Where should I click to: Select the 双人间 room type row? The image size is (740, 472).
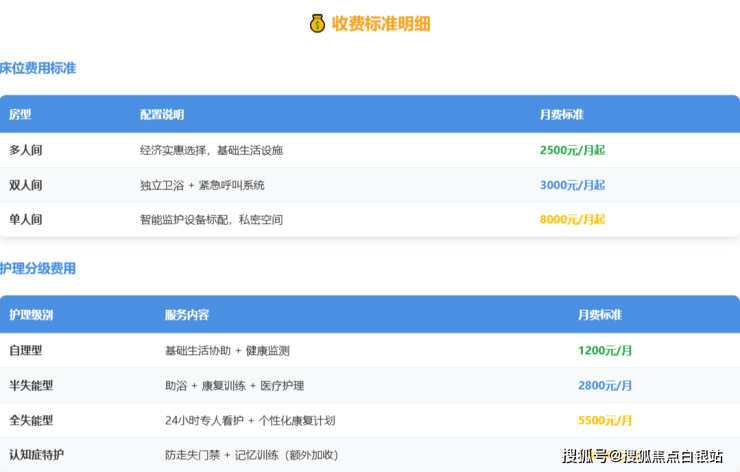pyautogui.click(x=26, y=185)
